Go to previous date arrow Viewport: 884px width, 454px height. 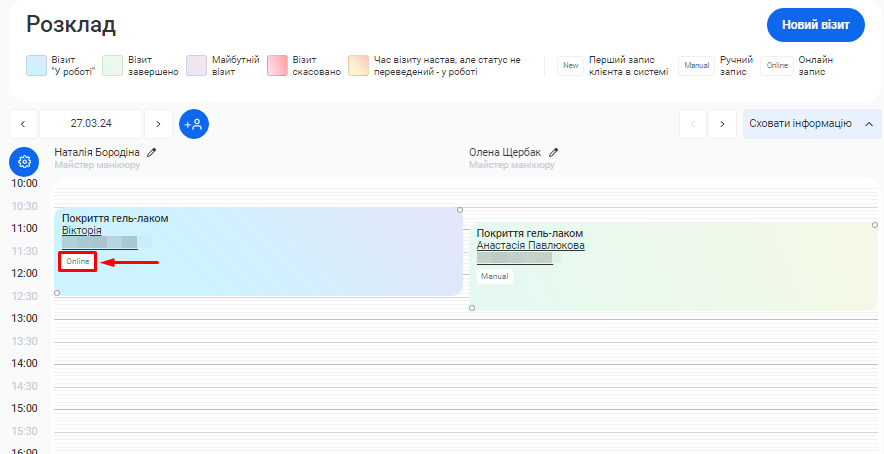click(x=23, y=124)
